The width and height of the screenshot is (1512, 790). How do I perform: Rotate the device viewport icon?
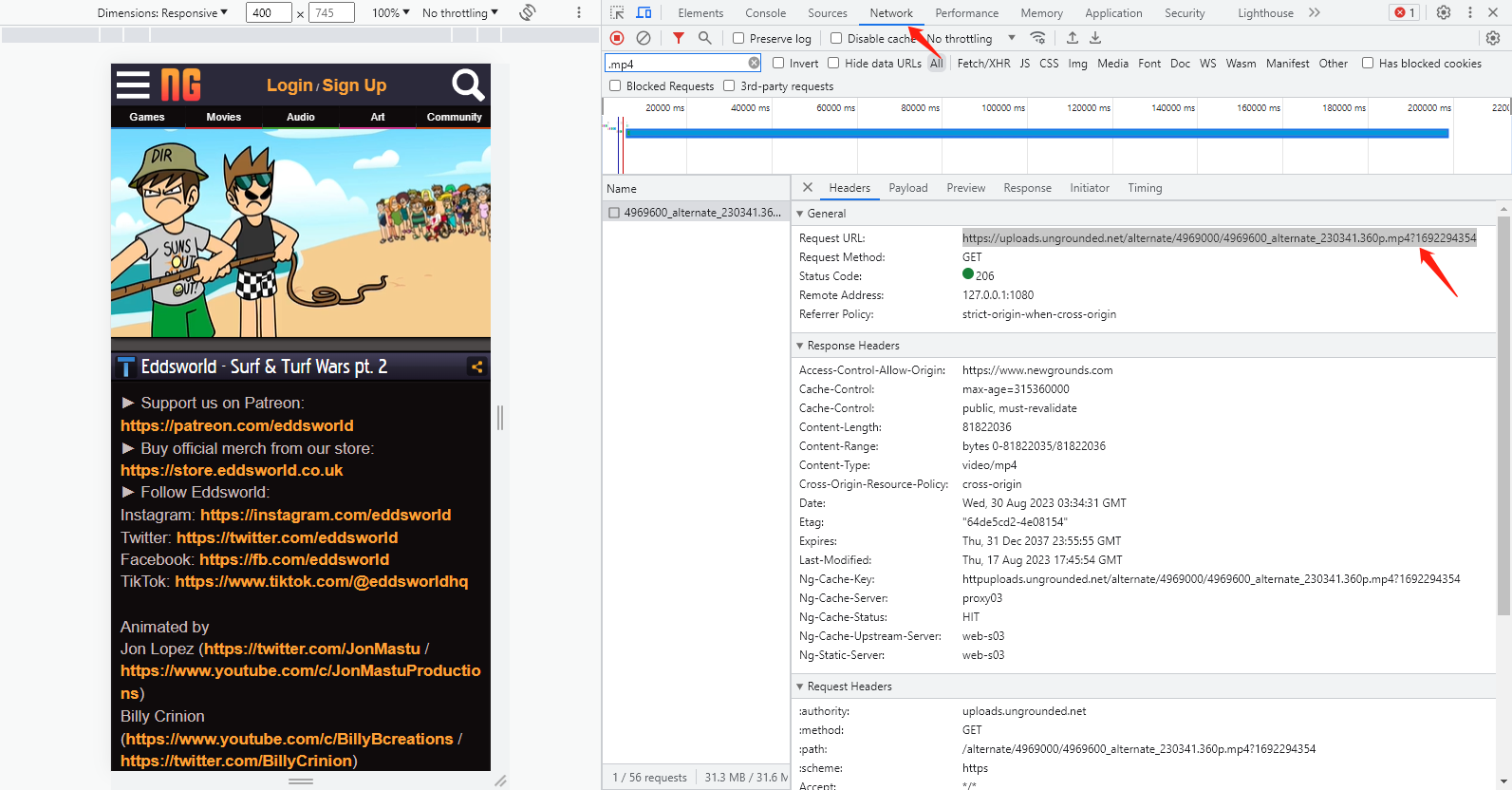(x=528, y=12)
